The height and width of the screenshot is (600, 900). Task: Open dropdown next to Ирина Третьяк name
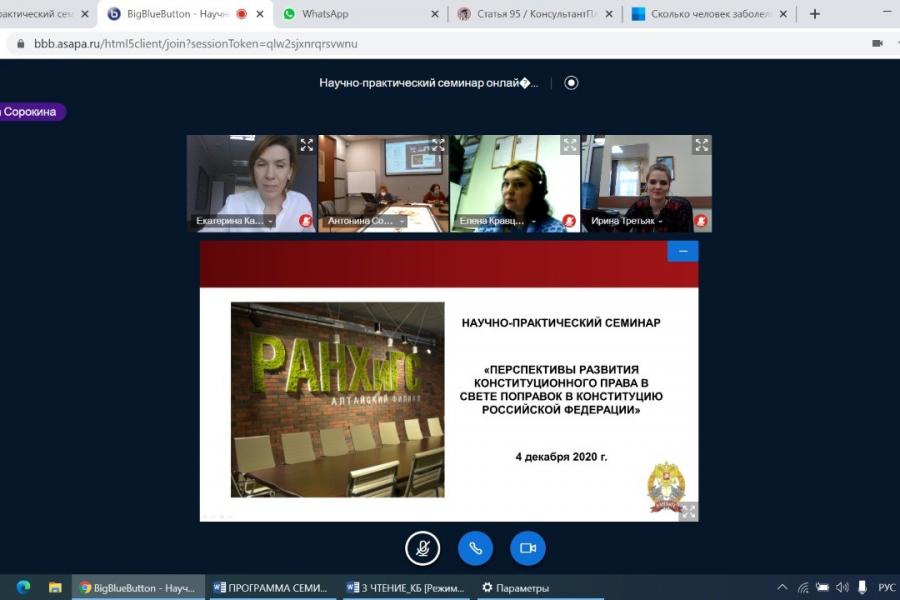point(660,221)
